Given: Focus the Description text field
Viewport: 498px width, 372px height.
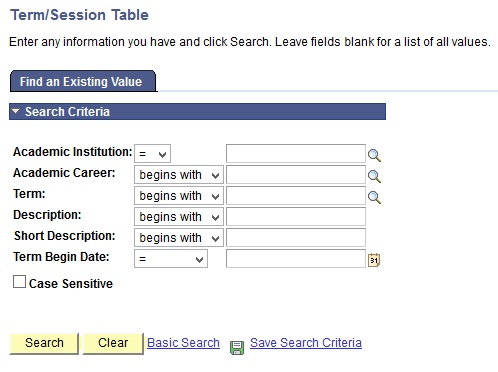Looking at the screenshot, I should pos(296,217).
